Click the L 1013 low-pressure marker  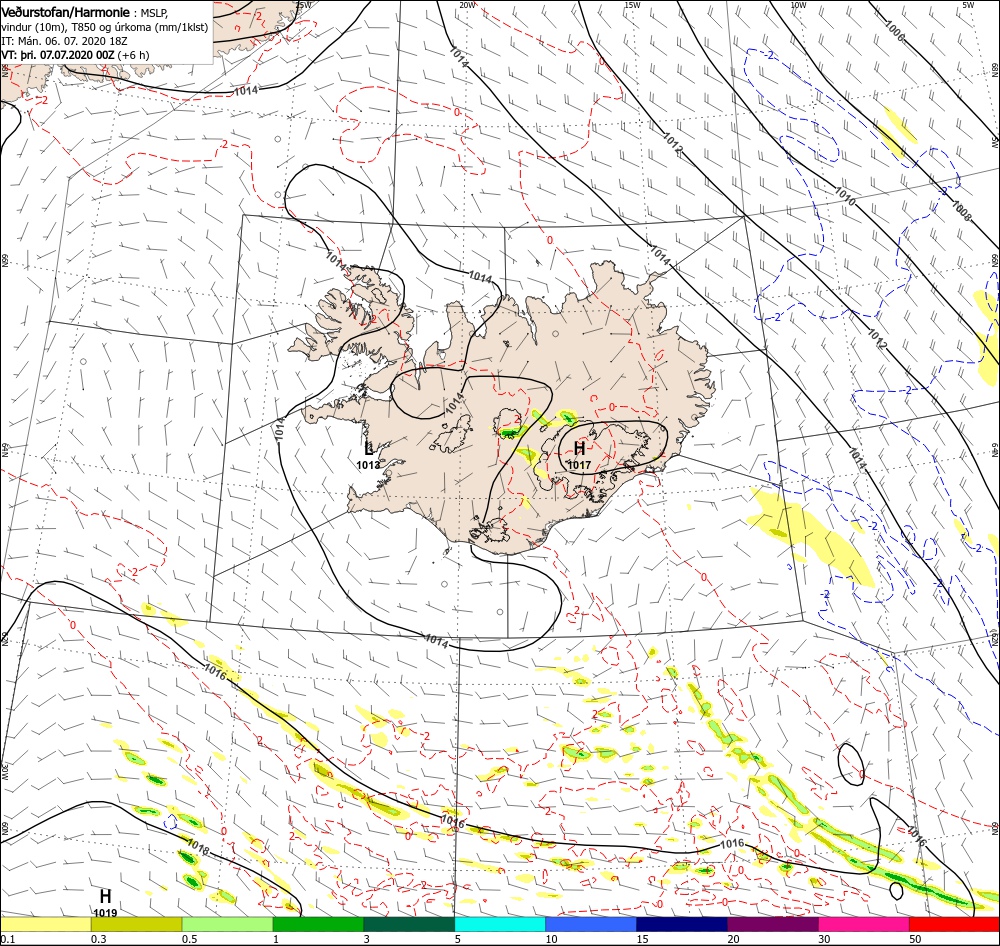tap(368, 455)
